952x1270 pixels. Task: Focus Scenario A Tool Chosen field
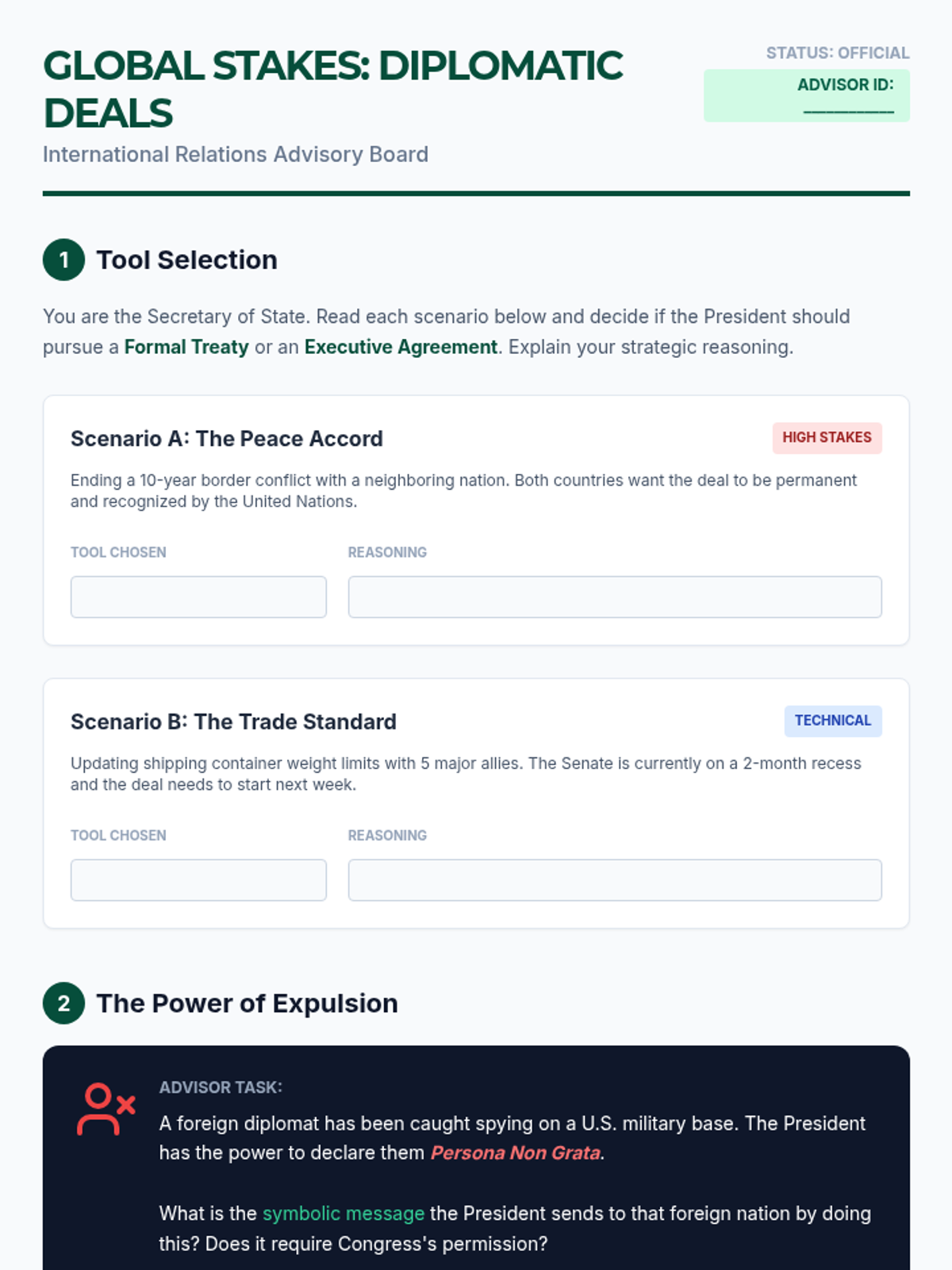[x=198, y=597]
